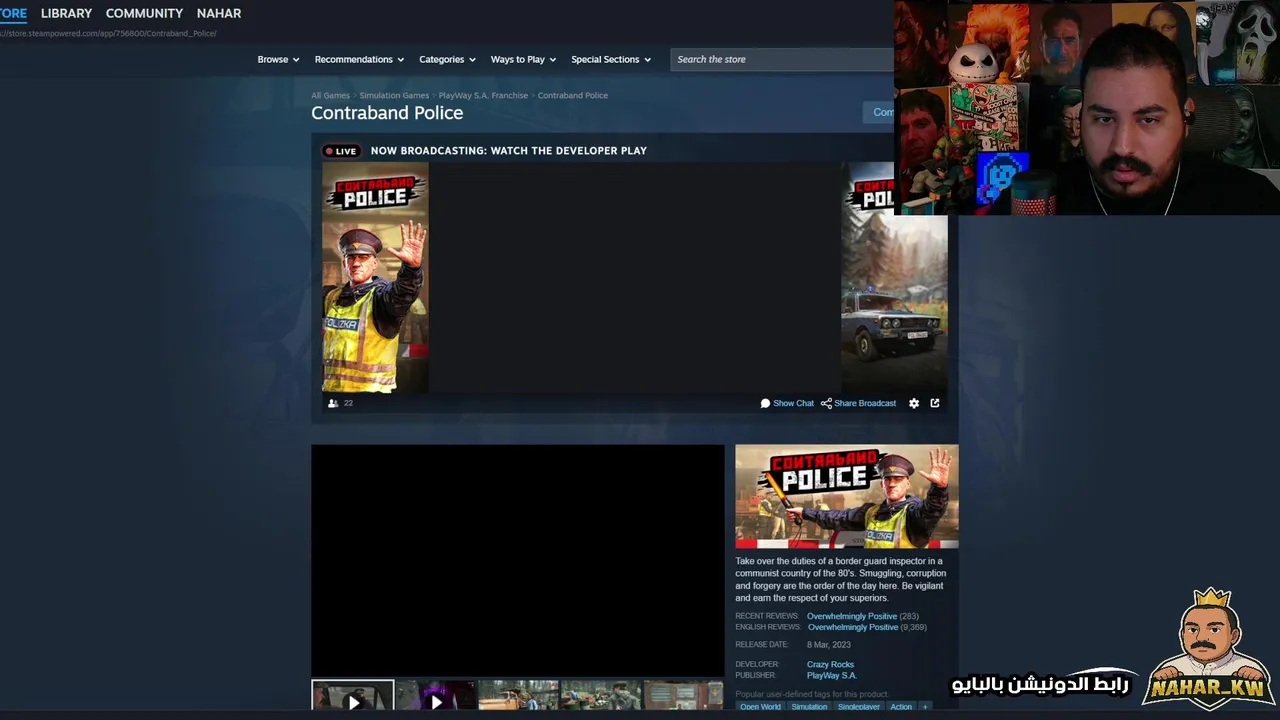
Task: Open the All Games breadcrumb link
Action: 330,96
